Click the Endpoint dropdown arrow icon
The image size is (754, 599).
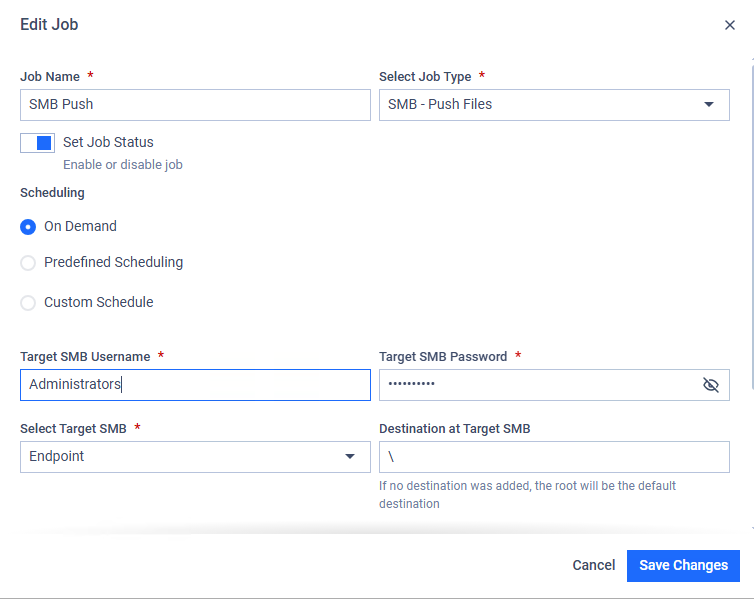(x=350, y=456)
